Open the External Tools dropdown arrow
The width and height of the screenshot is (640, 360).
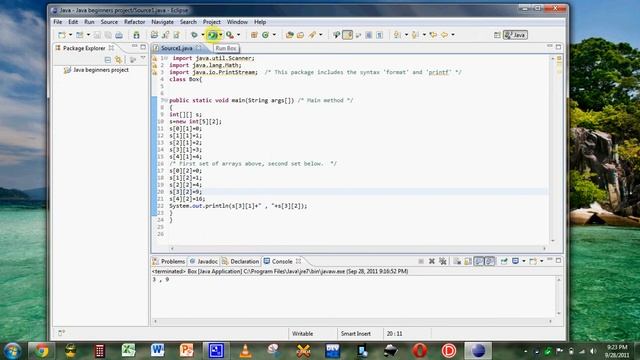(239, 35)
